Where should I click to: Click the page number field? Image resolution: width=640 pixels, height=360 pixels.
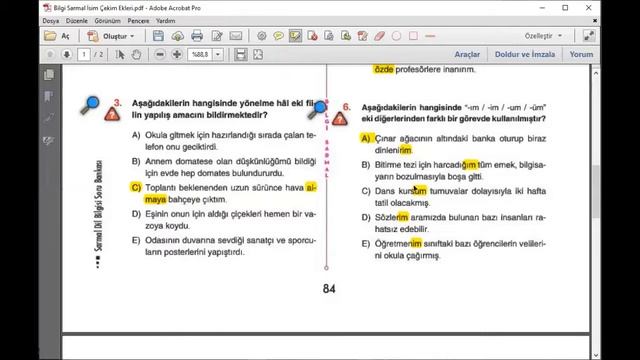pyautogui.click(x=84, y=54)
